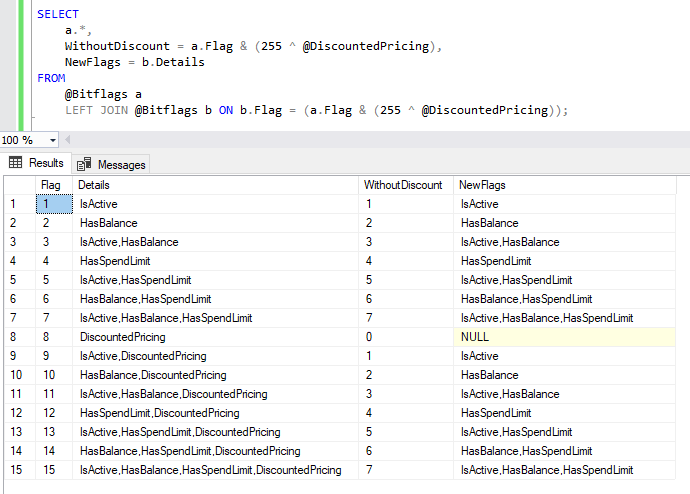Select row header number 8
The height and width of the screenshot is (494, 690).
pyautogui.click(x=19, y=337)
